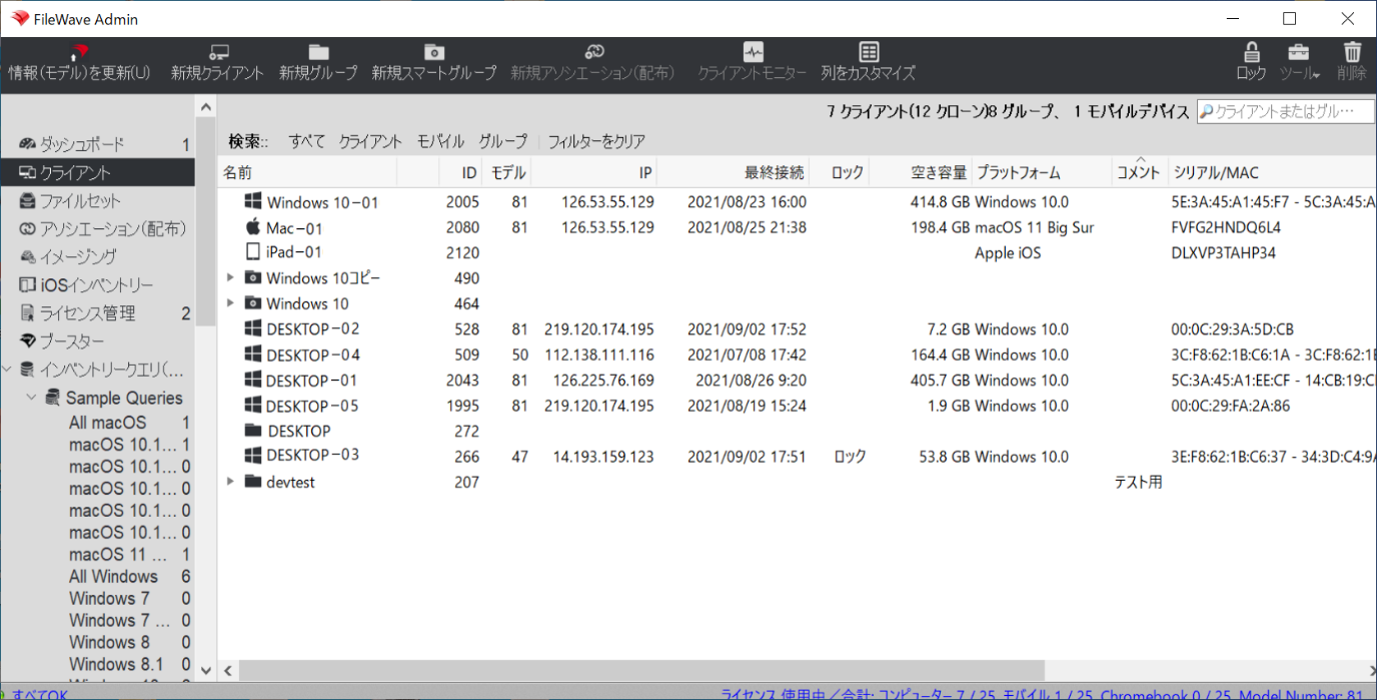Click the New Group (新規グループ) folder icon
The height and width of the screenshot is (700, 1377).
tap(318, 52)
